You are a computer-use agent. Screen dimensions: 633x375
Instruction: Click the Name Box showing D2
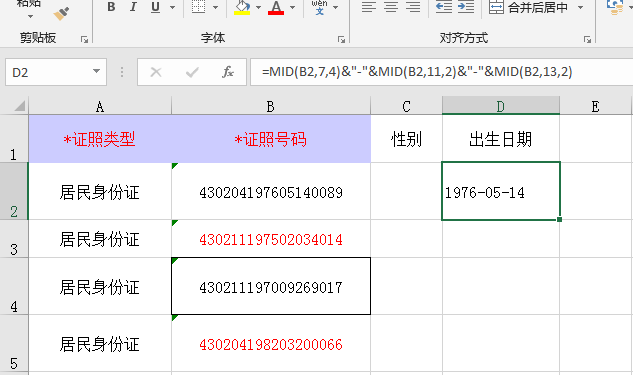tap(56, 72)
